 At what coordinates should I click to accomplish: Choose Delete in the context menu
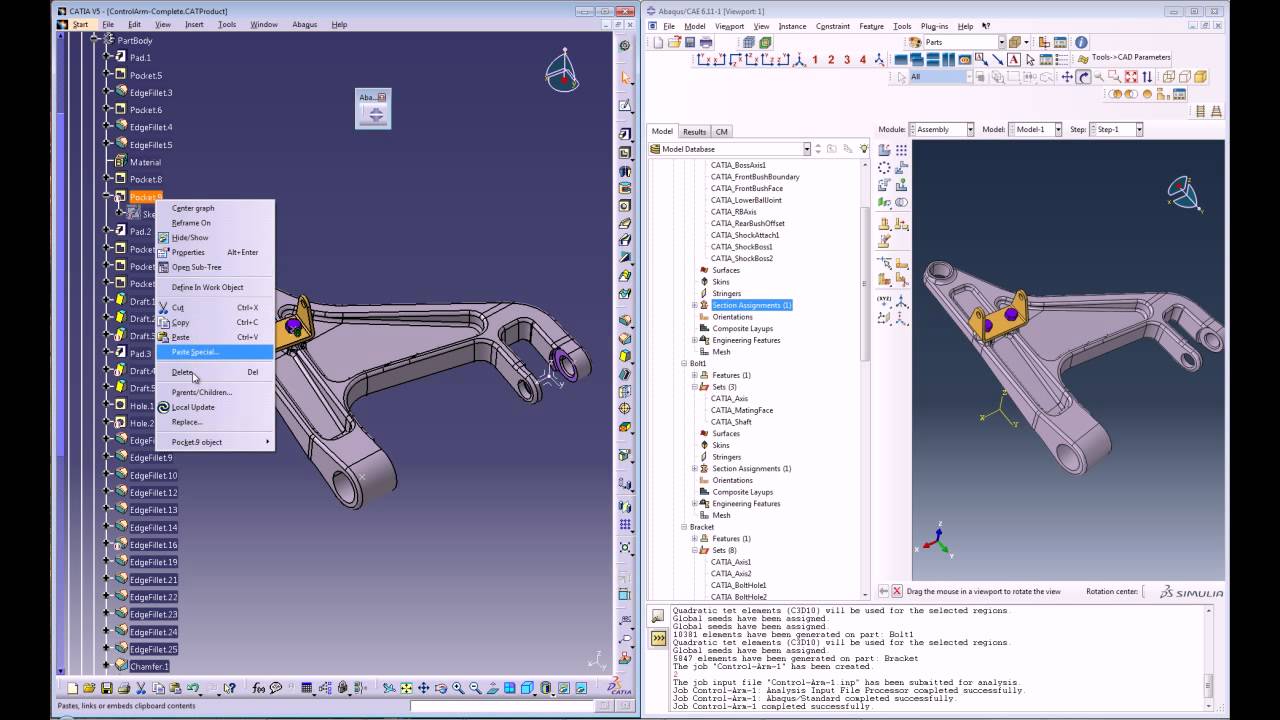click(x=215, y=372)
